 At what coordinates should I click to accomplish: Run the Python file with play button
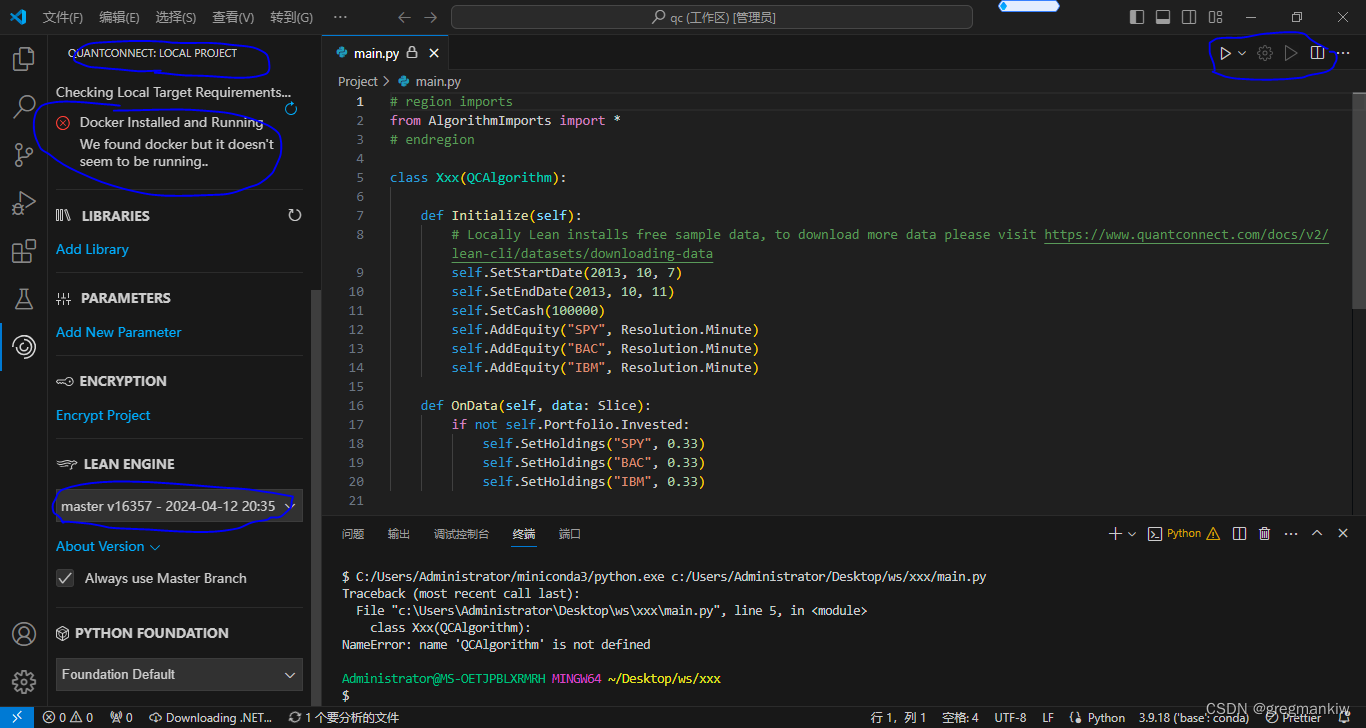coord(1225,53)
